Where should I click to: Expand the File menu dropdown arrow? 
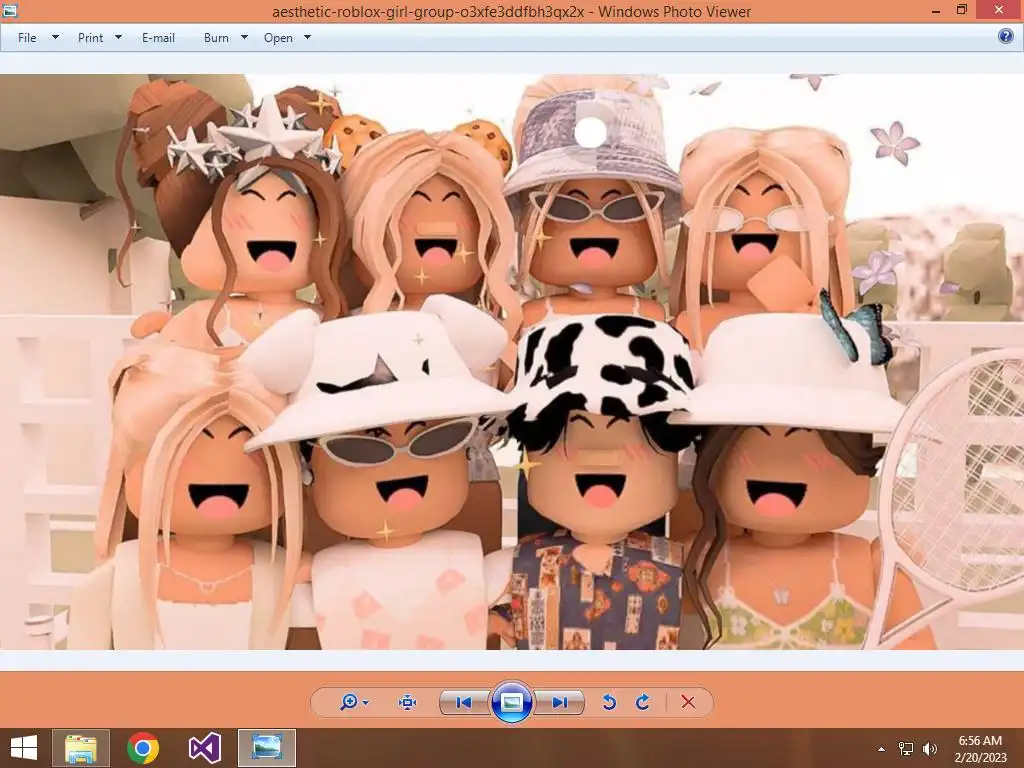pos(56,37)
